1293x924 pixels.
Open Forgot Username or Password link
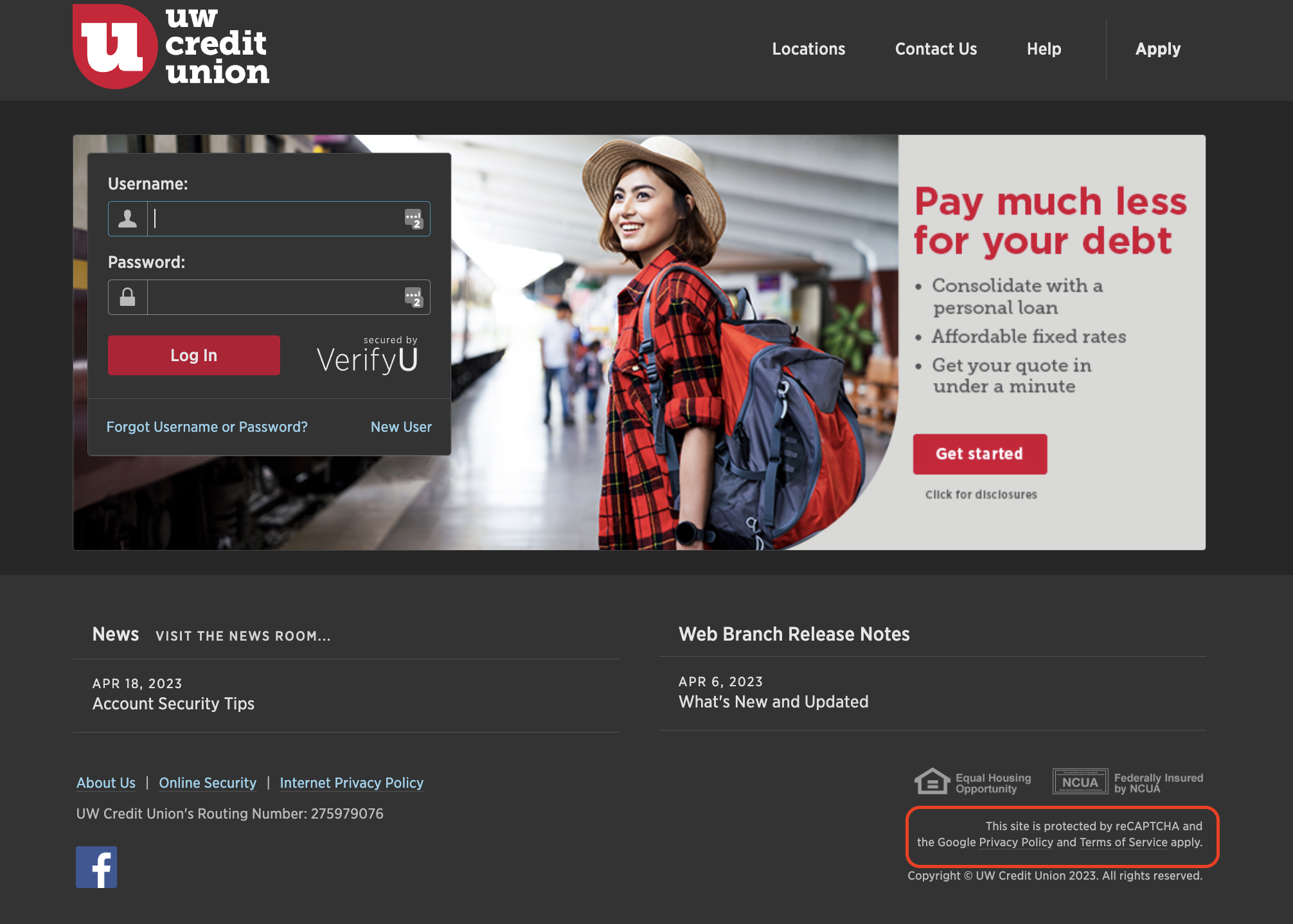pos(207,427)
